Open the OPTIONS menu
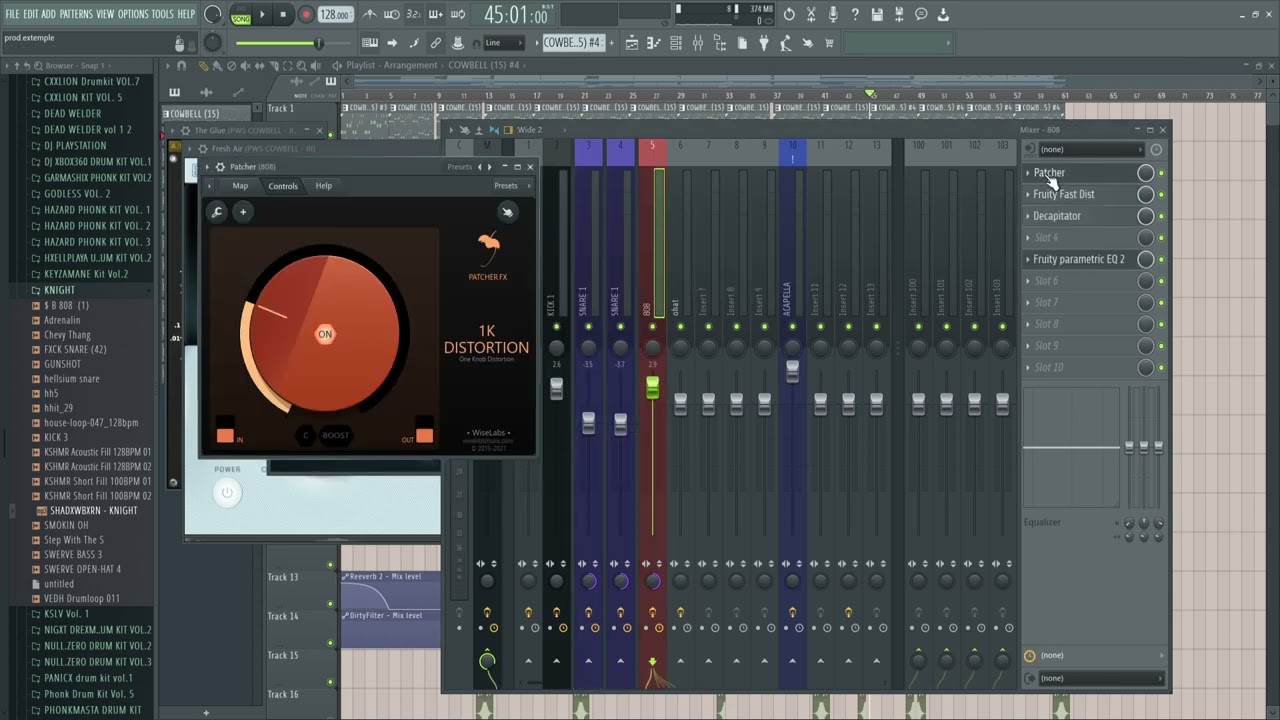The height and width of the screenshot is (720, 1280). [132, 14]
